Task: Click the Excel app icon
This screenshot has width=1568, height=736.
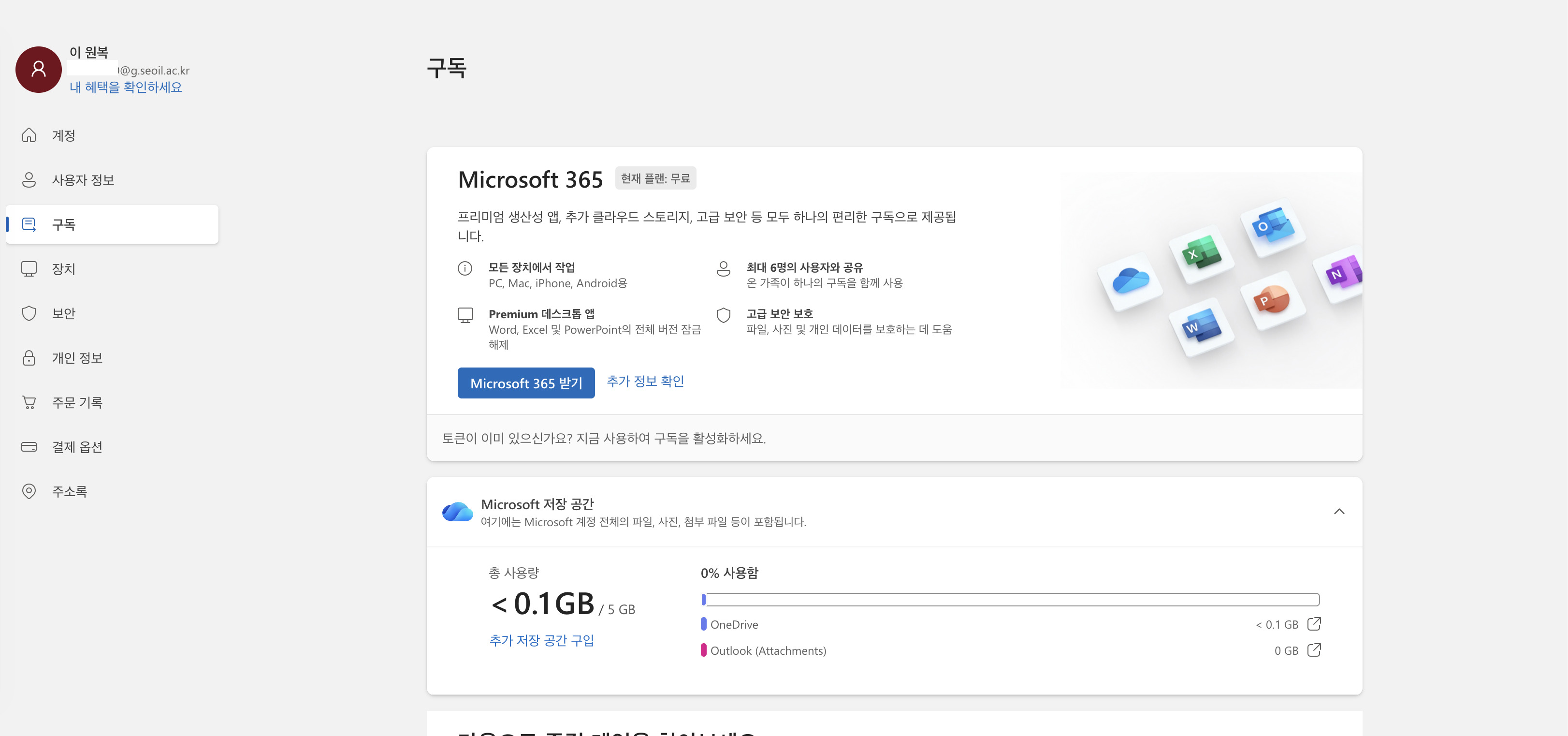Action: (x=1202, y=254)
